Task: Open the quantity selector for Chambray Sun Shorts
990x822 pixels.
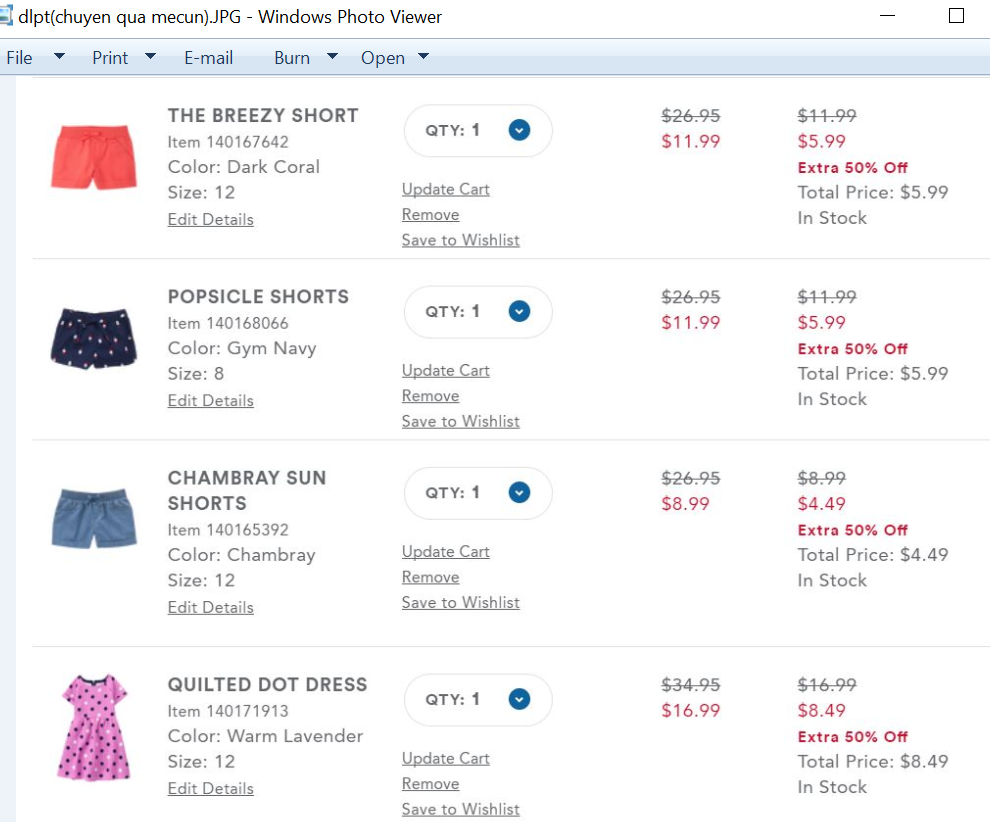Action: coord(518,492)
